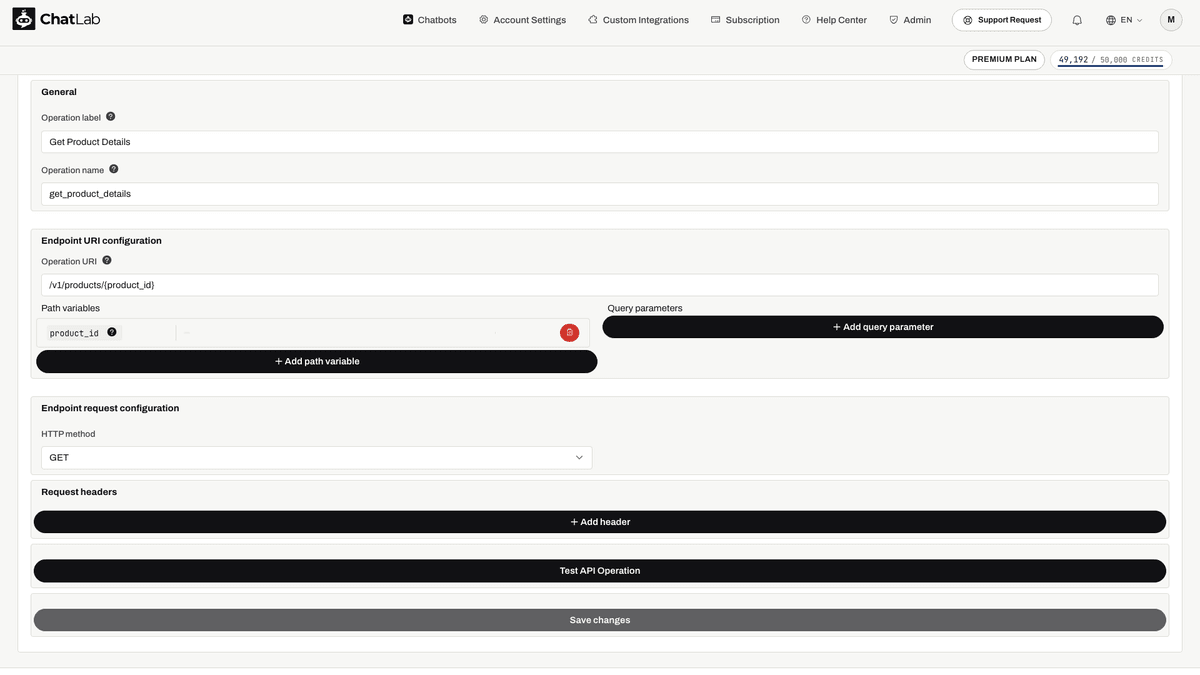The height and width of the screenshot is (675, 1200).
Task: Open the HTTP method GET dropdown
Action: point(317,457)
